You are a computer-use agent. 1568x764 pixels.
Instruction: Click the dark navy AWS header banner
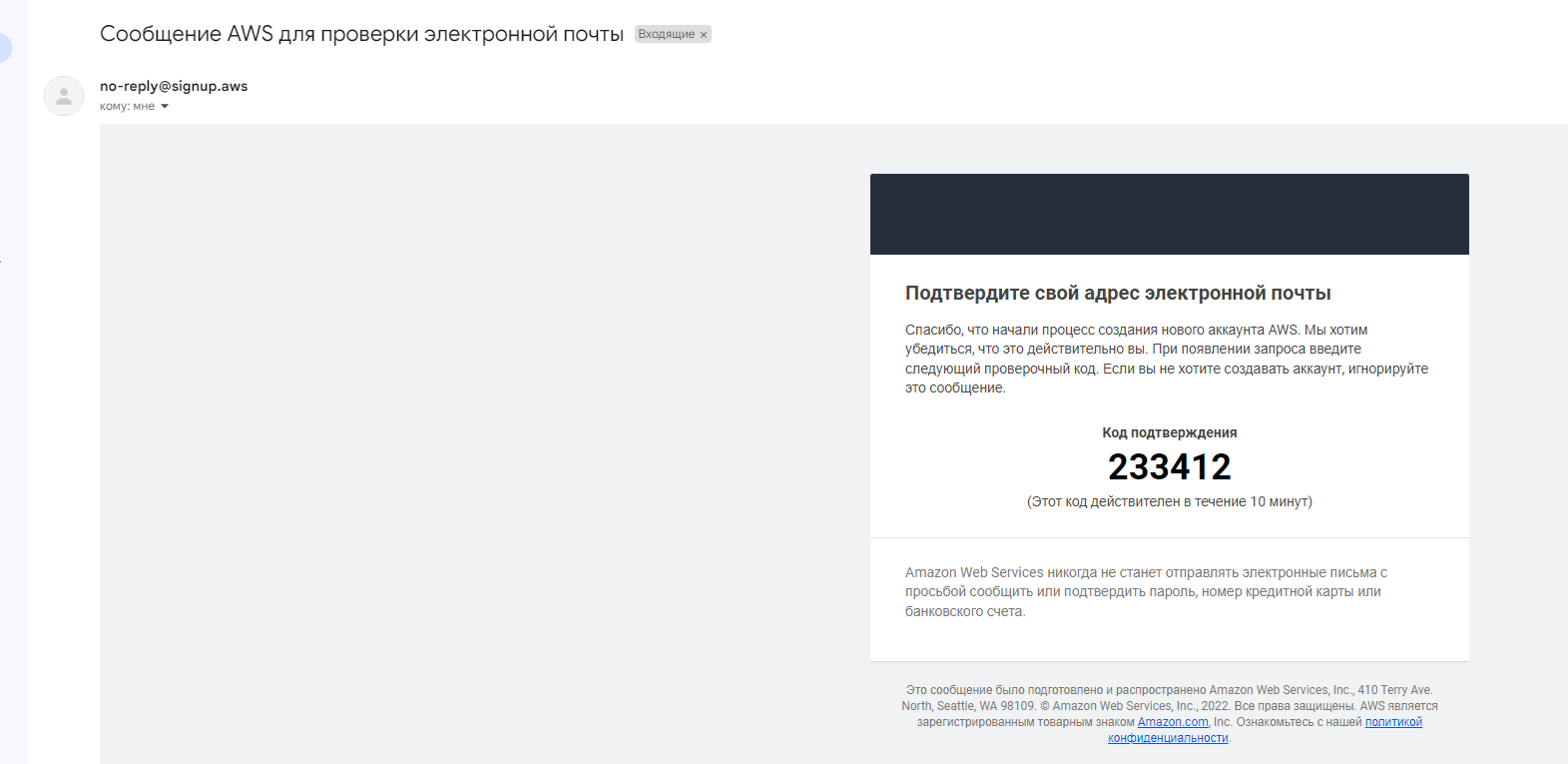coord(1170,214)
